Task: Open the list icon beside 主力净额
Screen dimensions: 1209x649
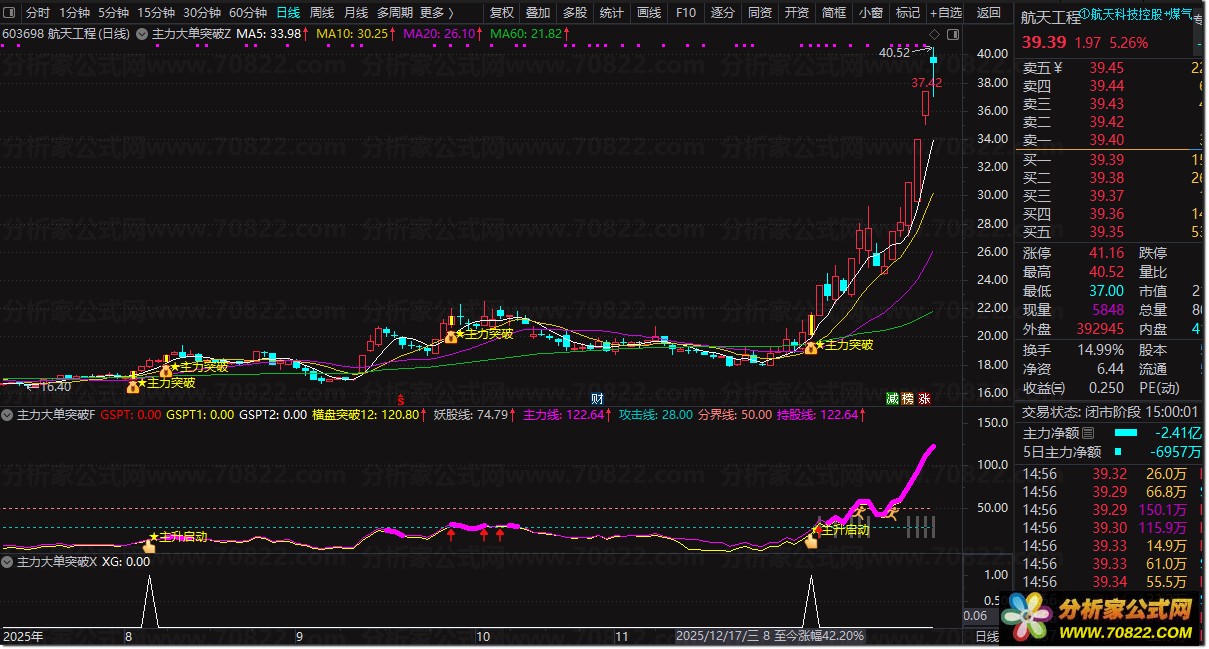Action: 1088,433
